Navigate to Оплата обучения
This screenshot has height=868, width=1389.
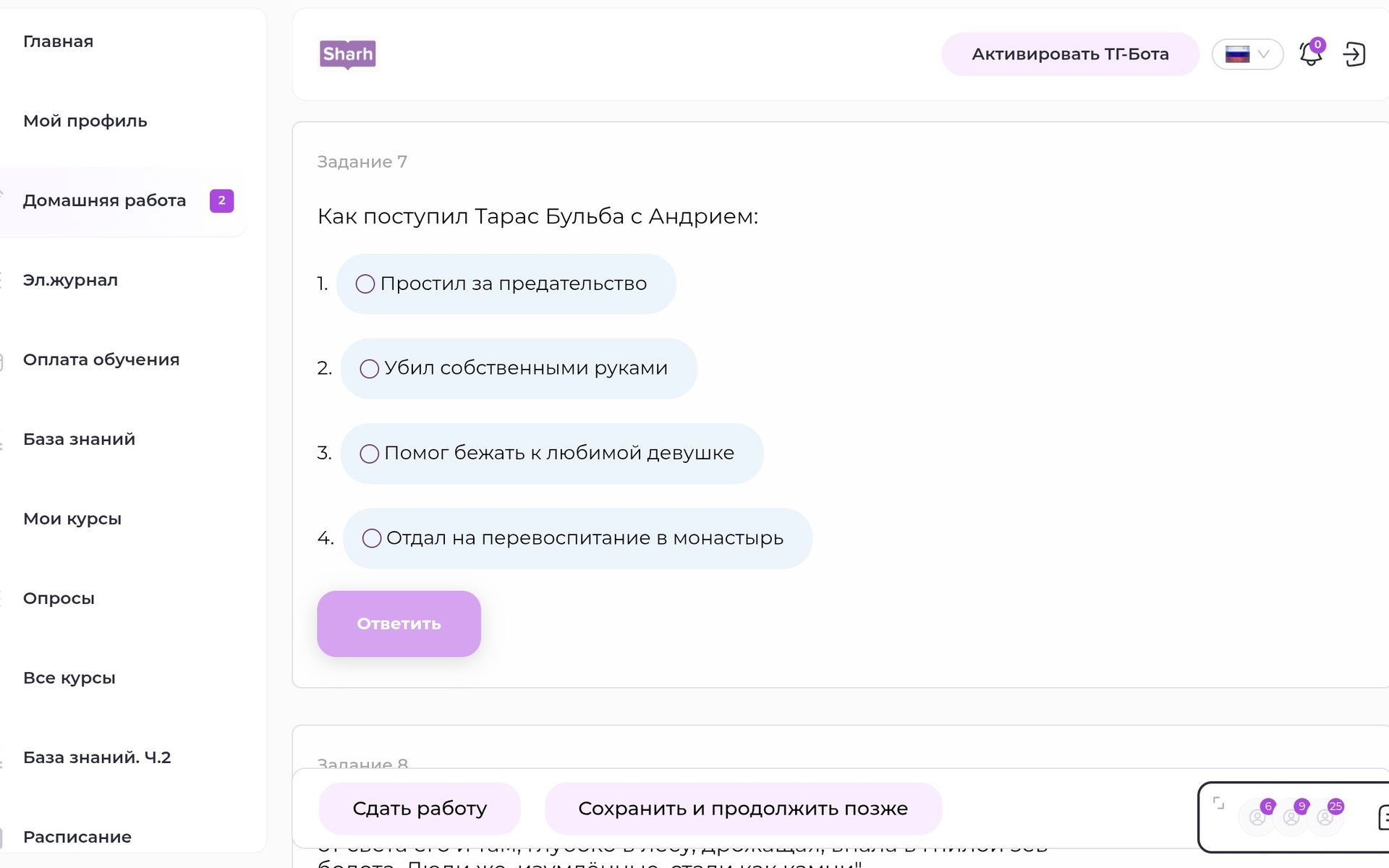101,359
